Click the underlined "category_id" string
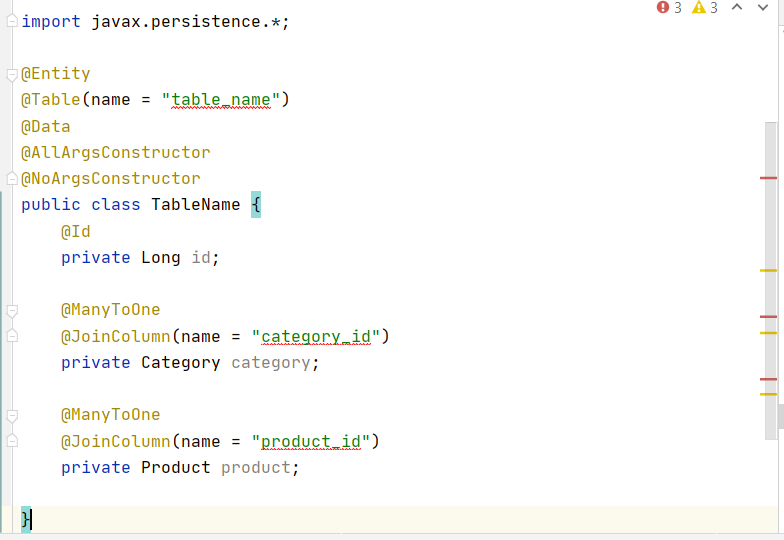The height and width of the screenshot is (540, 784). pyautogui.click(x=316, y=337)
